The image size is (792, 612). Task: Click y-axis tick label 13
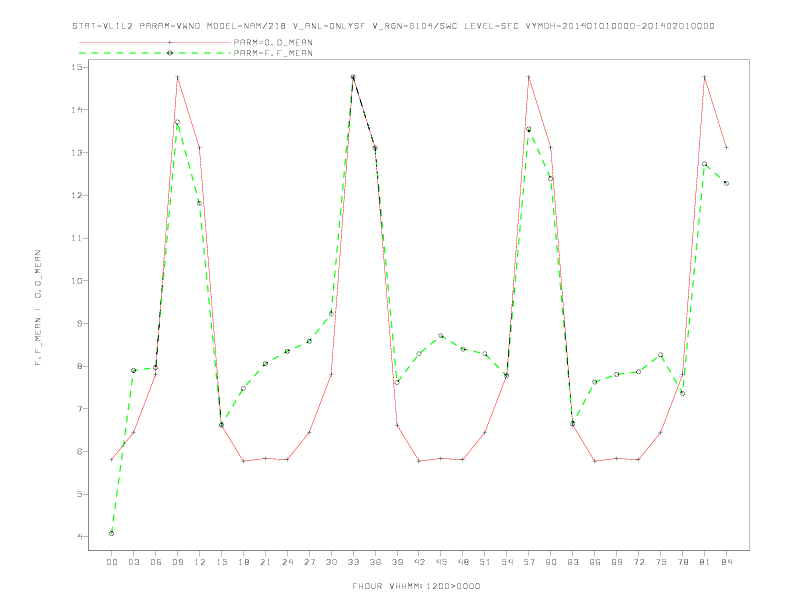click(78, 152)
